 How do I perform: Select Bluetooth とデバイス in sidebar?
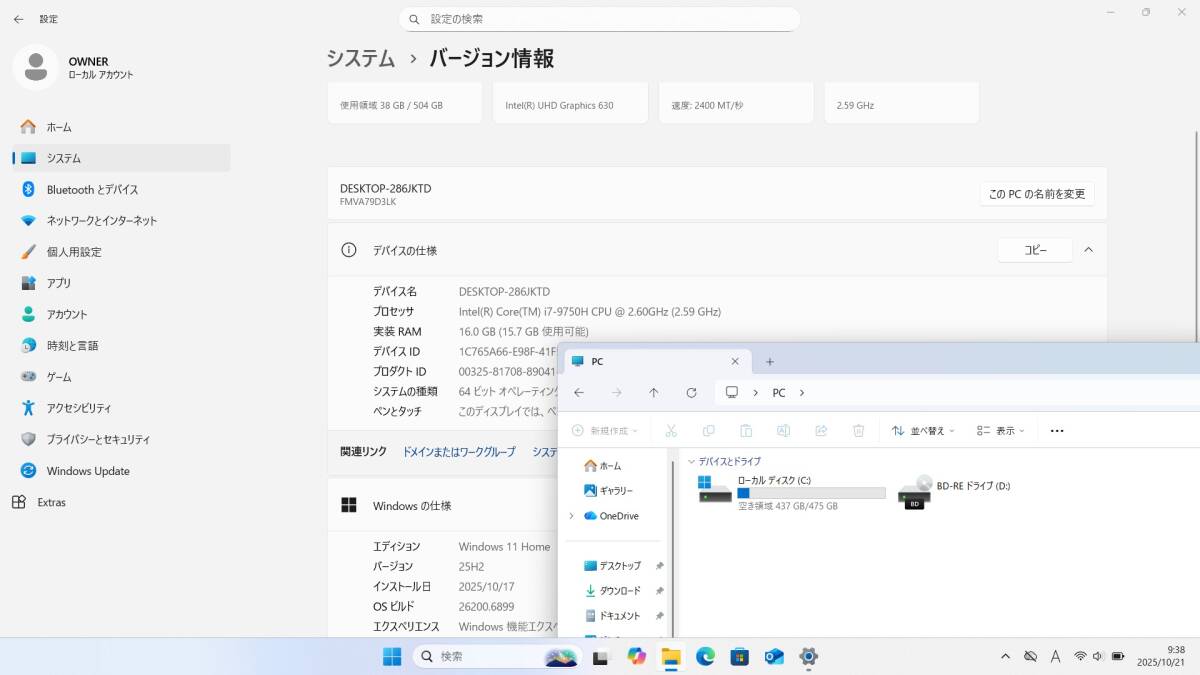click(92, 189)
